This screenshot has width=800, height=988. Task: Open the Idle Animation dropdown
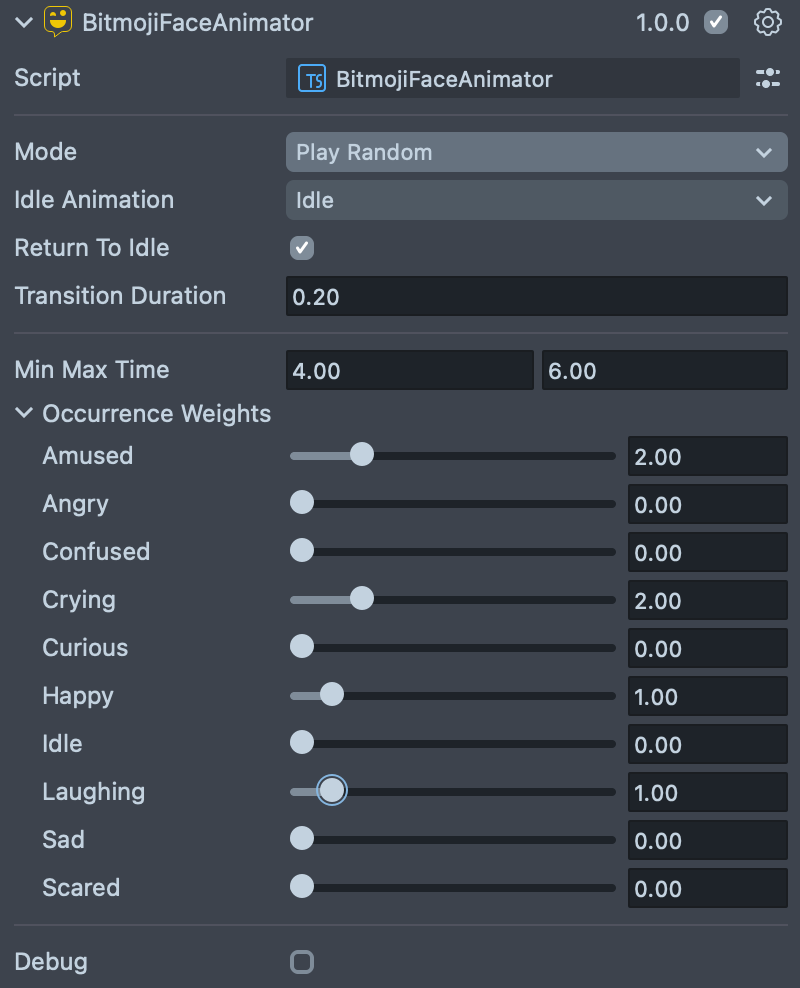pos(536,200)
